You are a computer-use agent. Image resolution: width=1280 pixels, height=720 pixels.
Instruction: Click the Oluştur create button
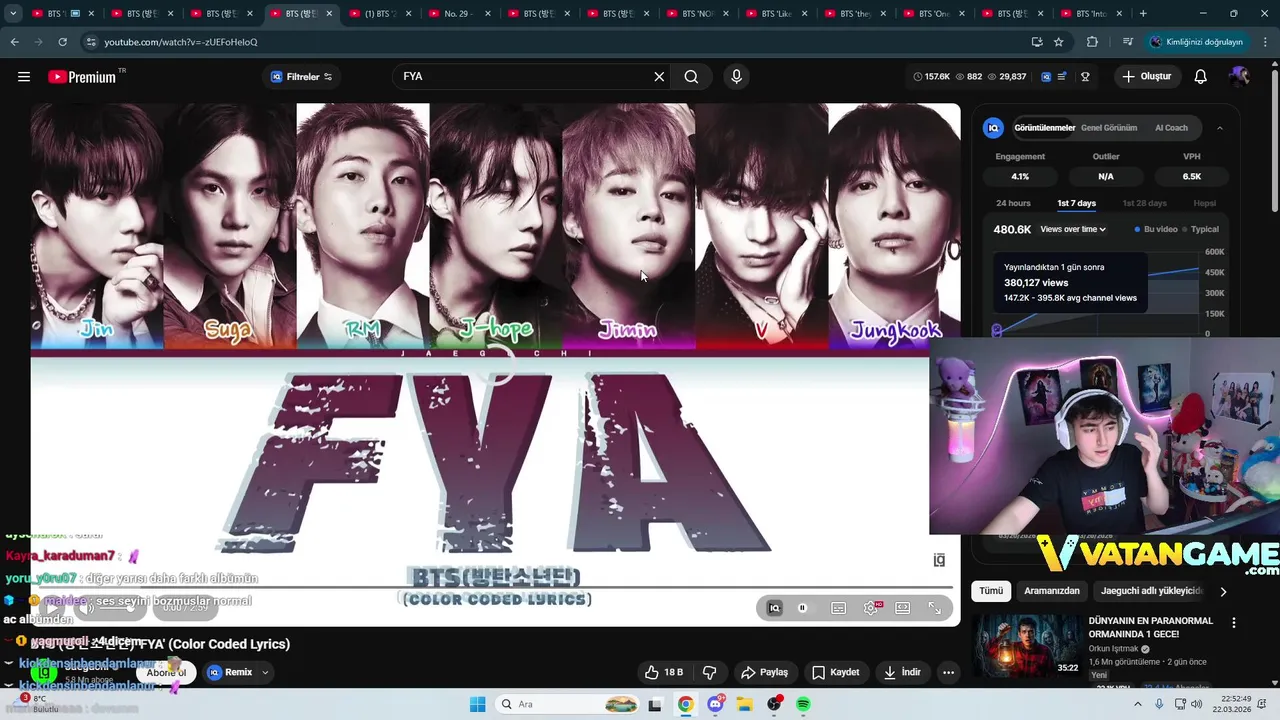tap(1146, 77)
